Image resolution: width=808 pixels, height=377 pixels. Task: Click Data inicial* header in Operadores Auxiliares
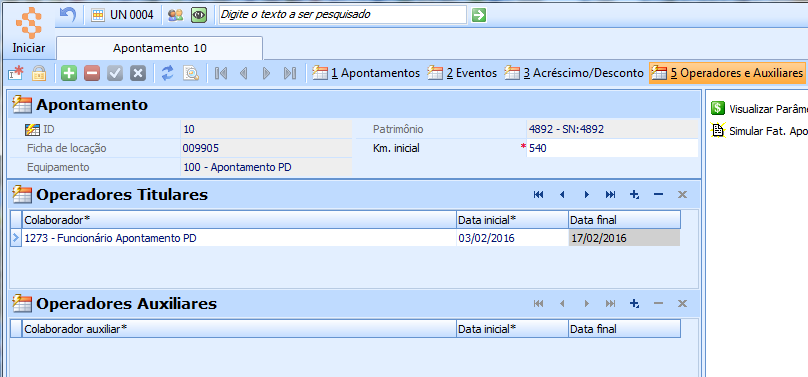tap(512, 329)
